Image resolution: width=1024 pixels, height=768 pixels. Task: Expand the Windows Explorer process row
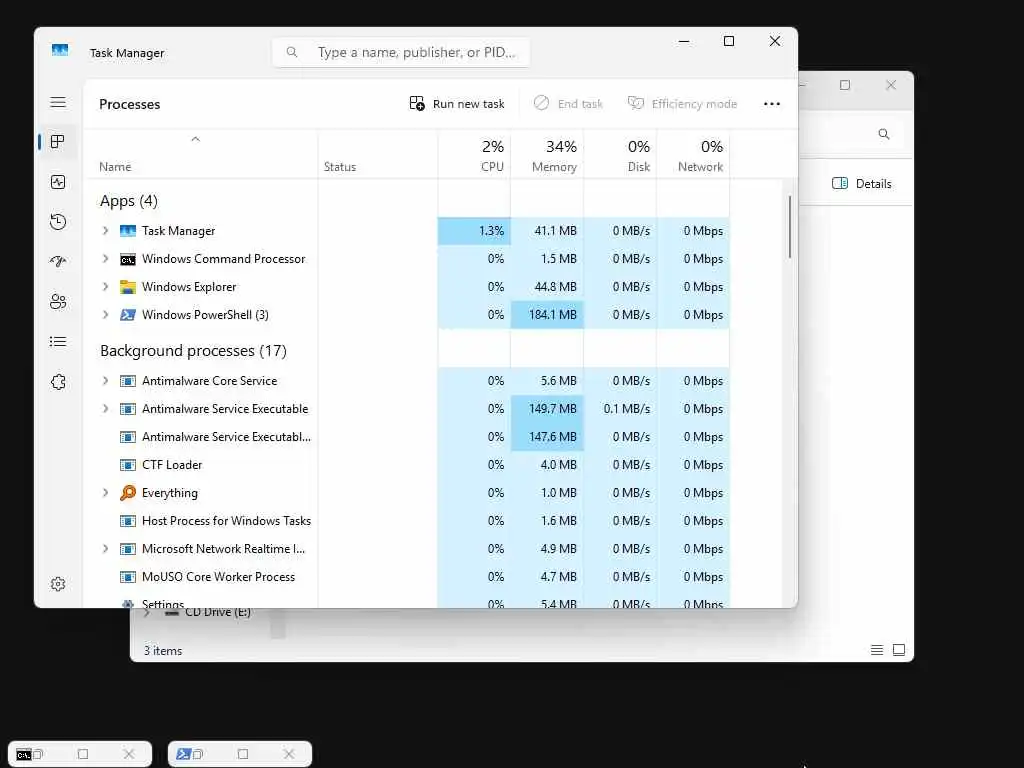(105, 287)
